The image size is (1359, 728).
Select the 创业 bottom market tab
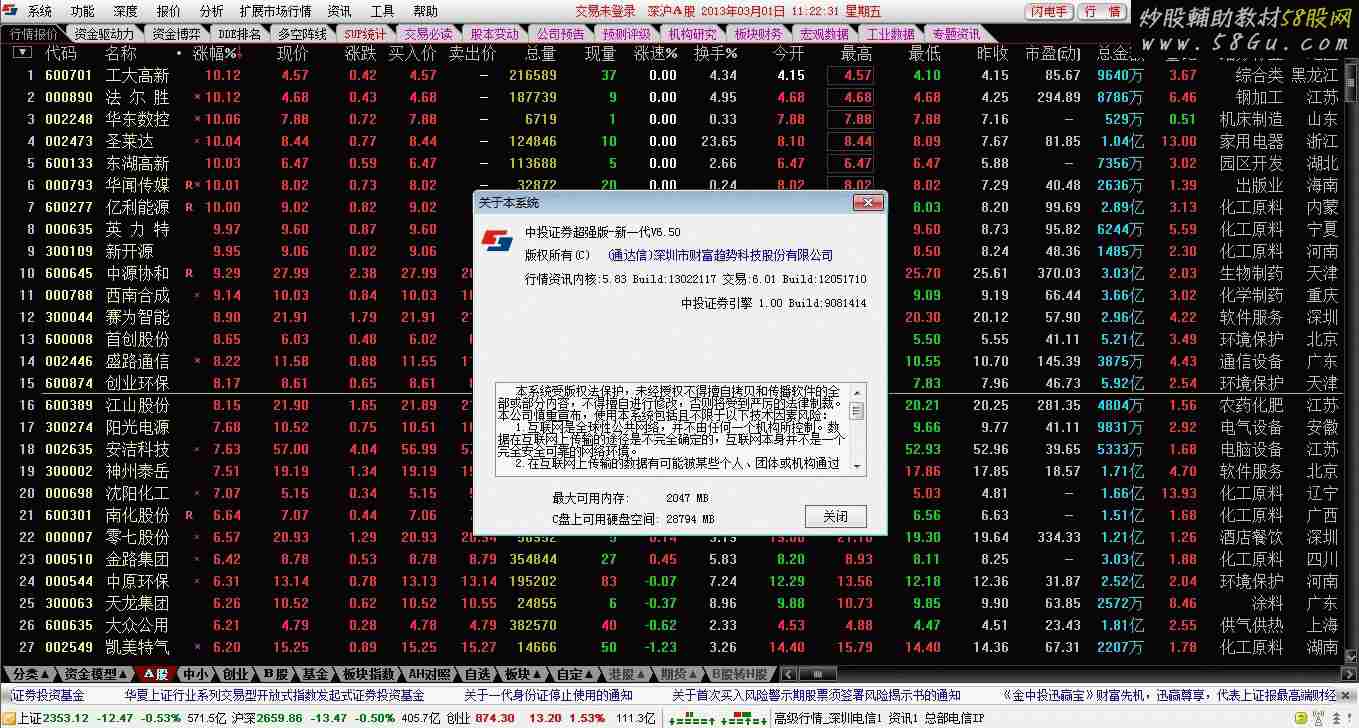click(235, 674)
